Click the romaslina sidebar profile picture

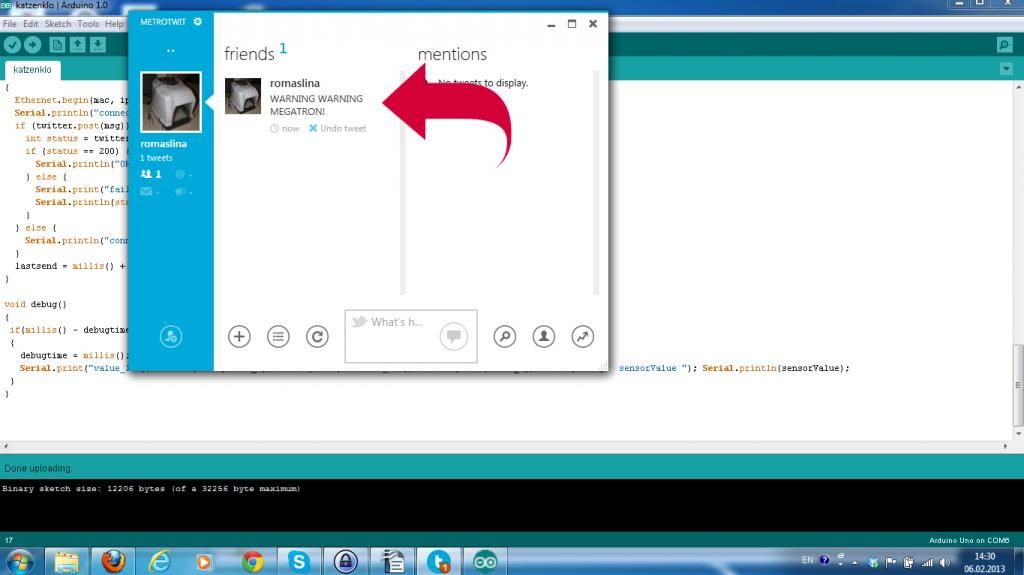point(171,102)
